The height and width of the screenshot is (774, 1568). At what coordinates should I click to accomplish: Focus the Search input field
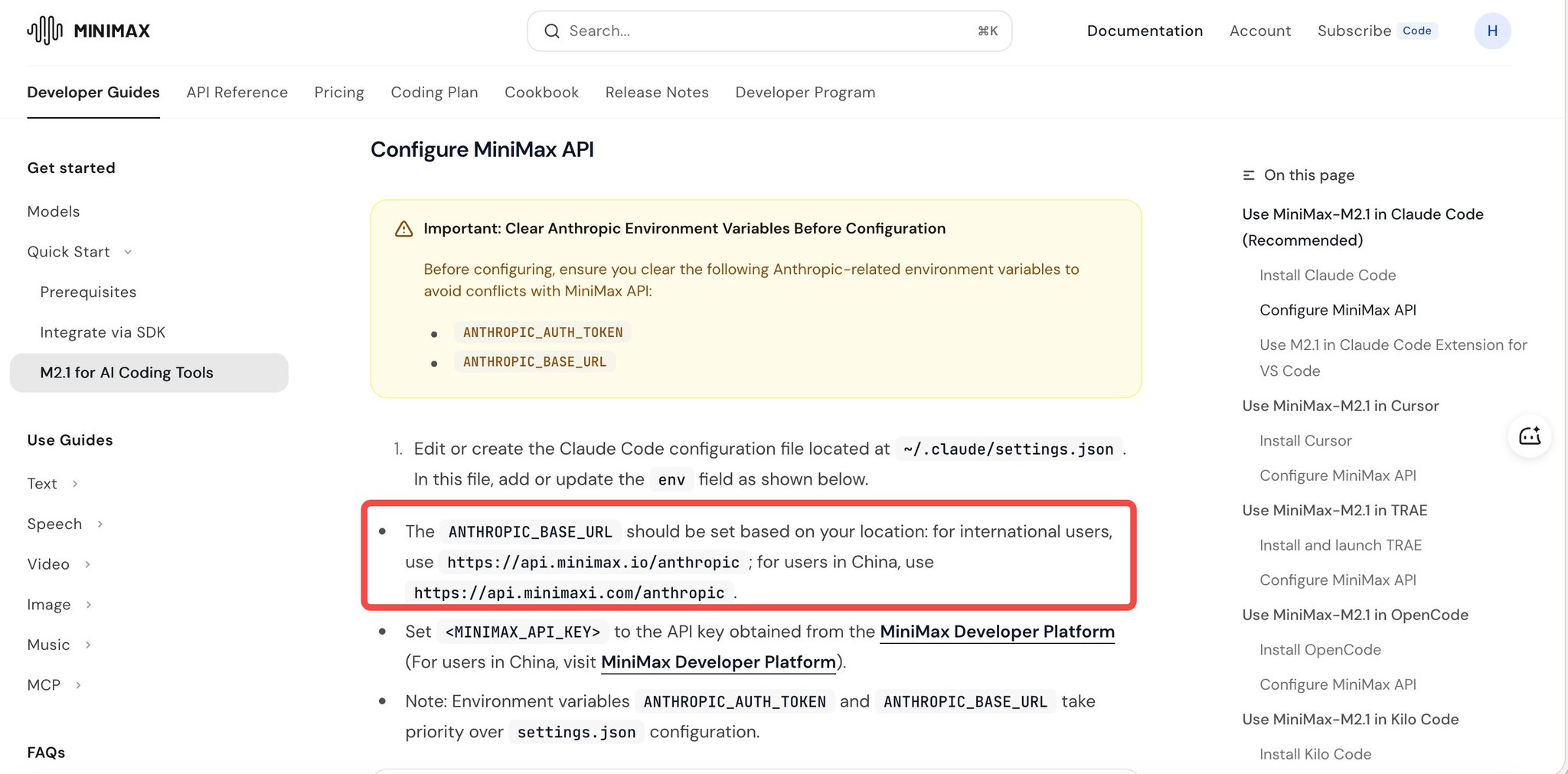click(x=769, y=31)
